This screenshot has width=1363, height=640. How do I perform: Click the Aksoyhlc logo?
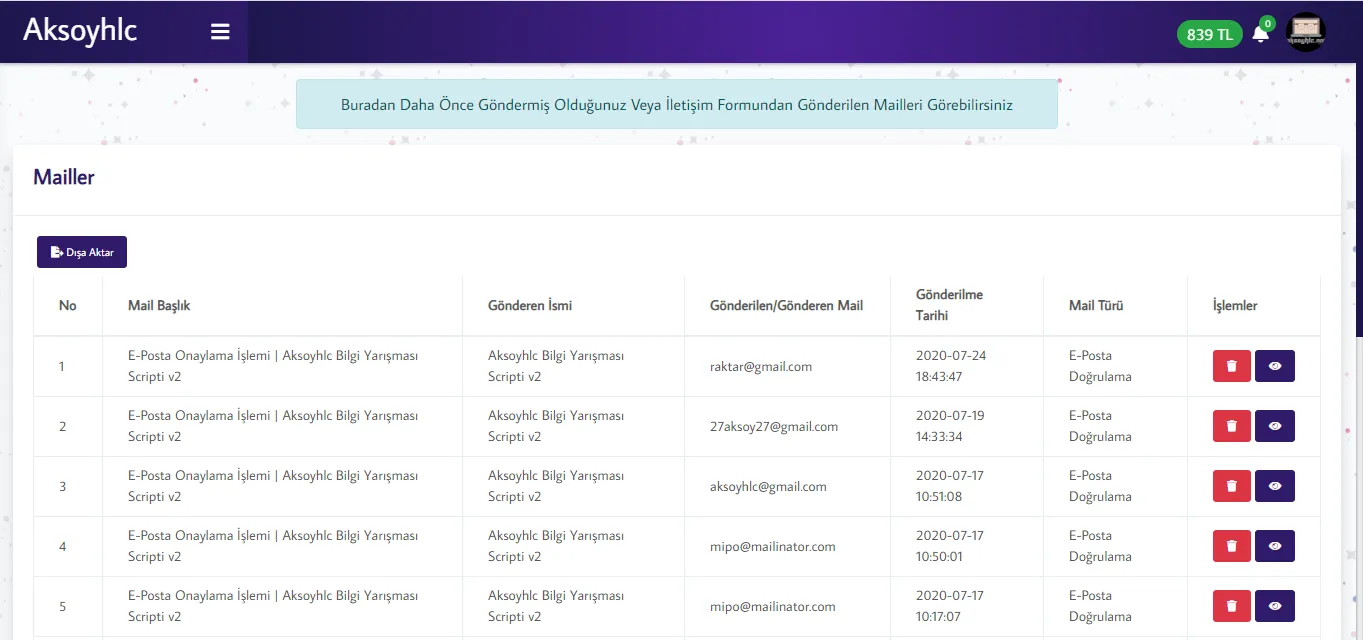(80, 31)
